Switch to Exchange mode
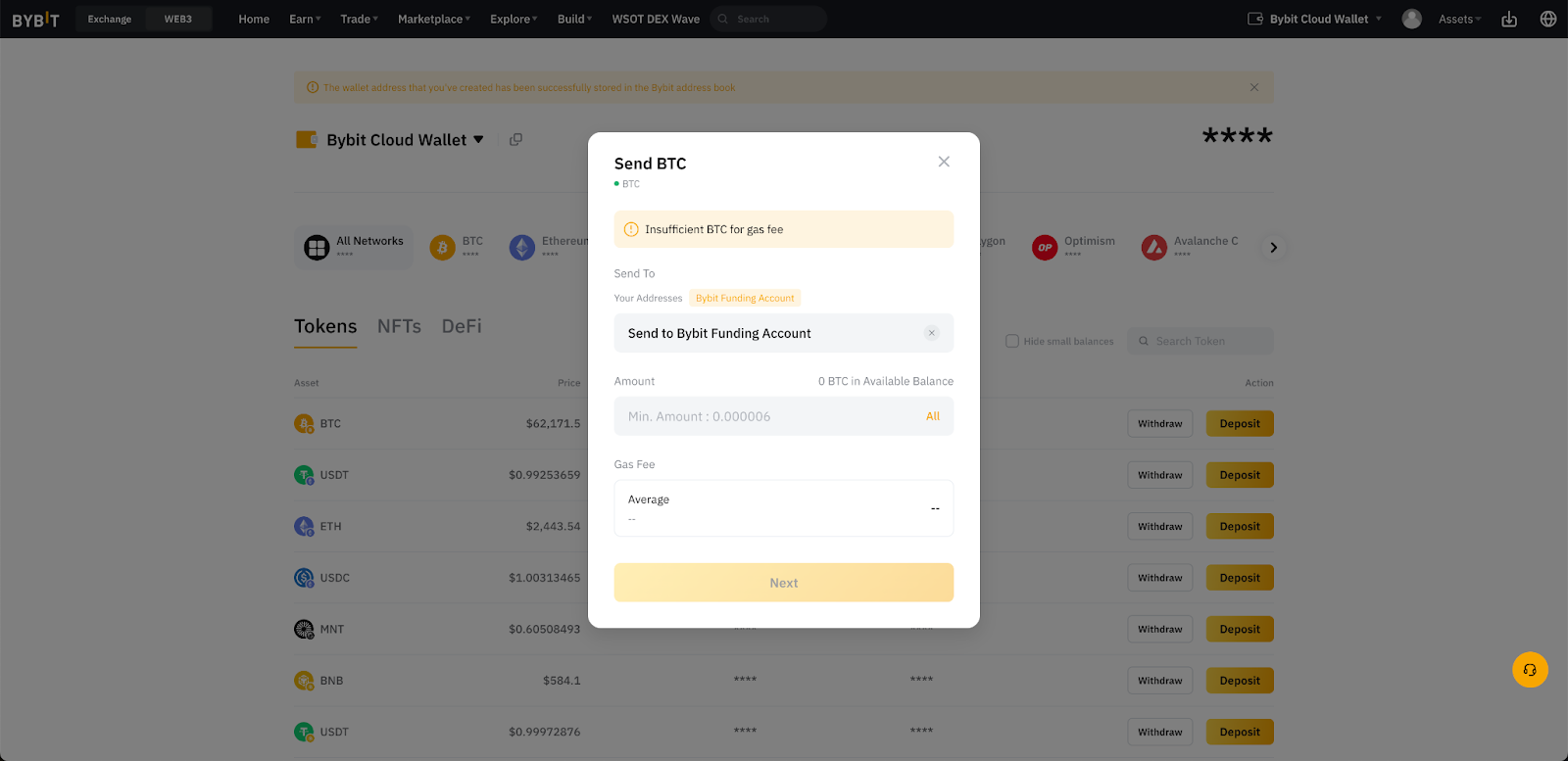The image size is (1568, 761). 110,19
